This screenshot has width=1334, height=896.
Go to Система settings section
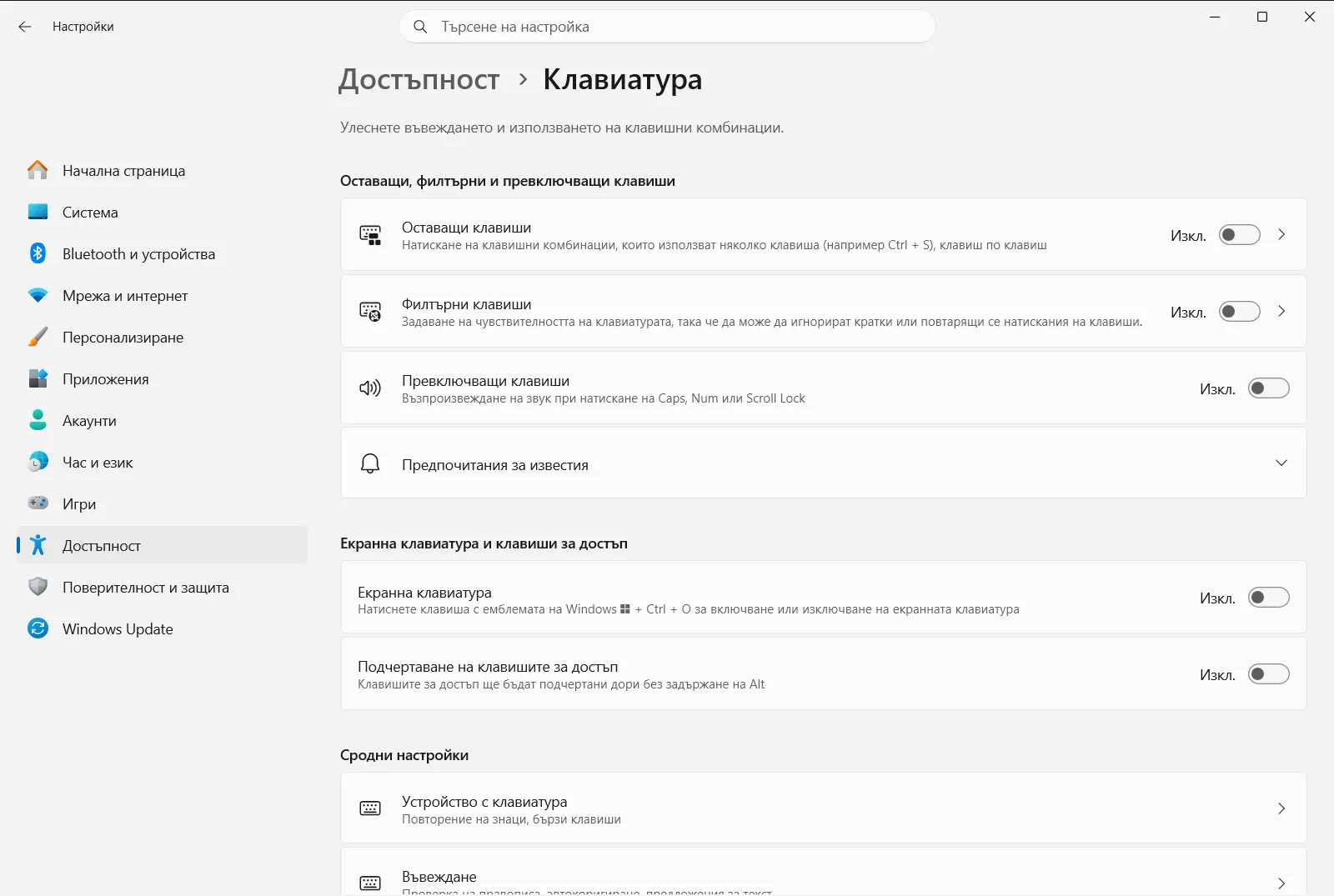(162, 212)
